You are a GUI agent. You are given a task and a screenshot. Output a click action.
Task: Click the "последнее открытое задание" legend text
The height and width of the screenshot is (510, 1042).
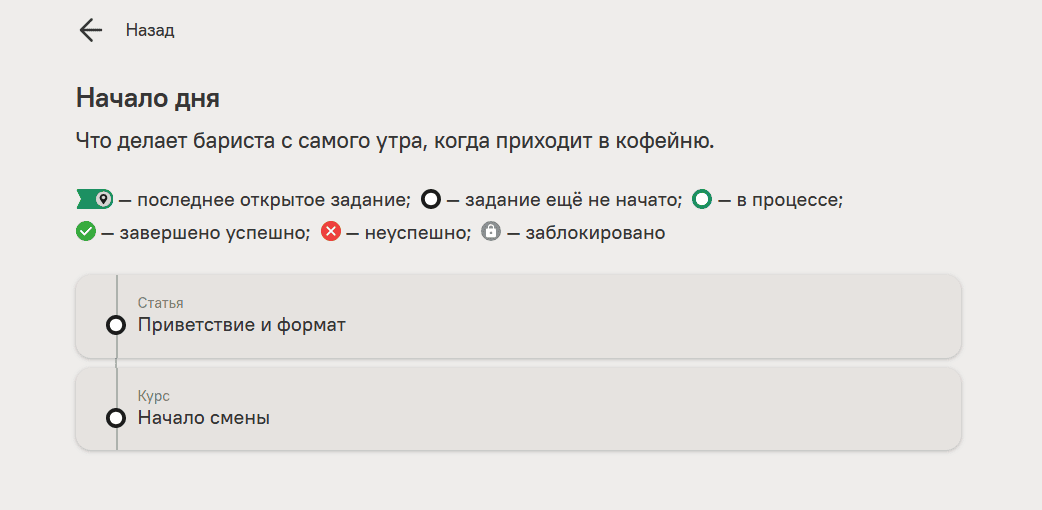[x=272, y=200]
